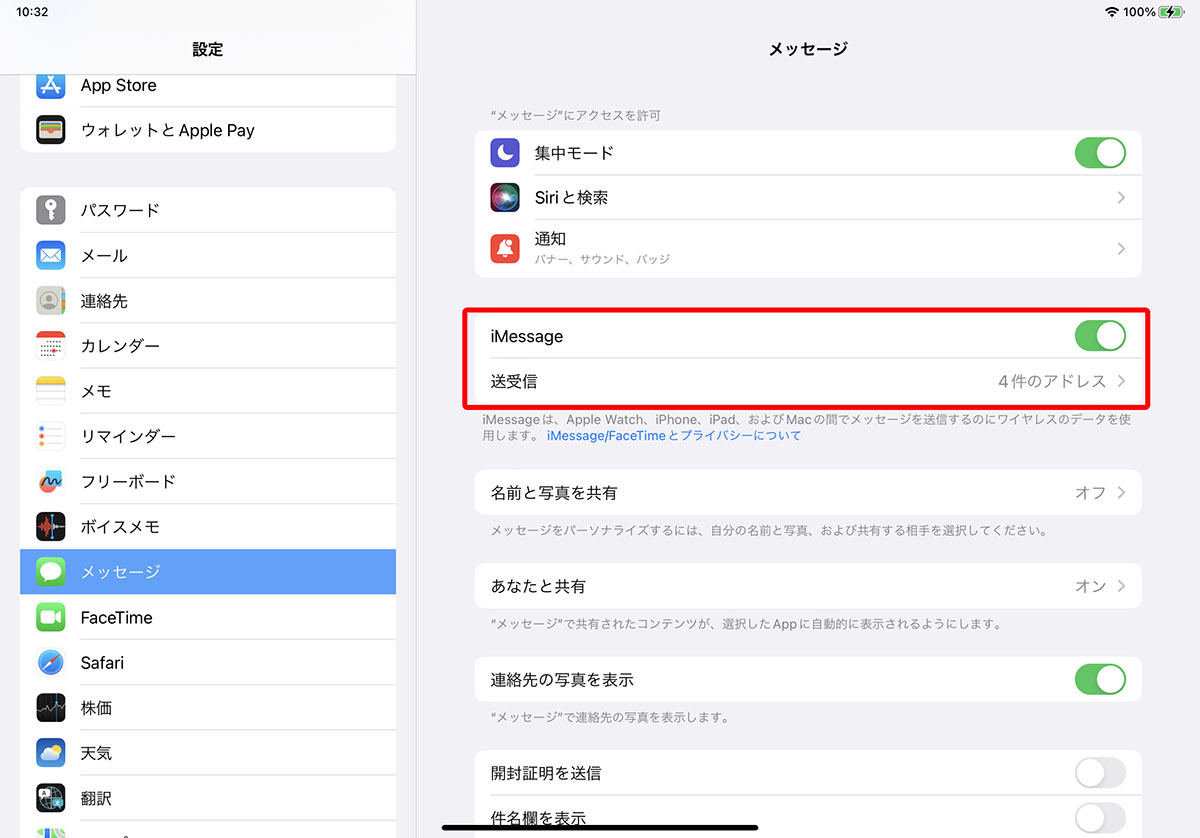Tap the オン value beside あなたと共有
The image size is (1200, 838).
click(1090, 586)
